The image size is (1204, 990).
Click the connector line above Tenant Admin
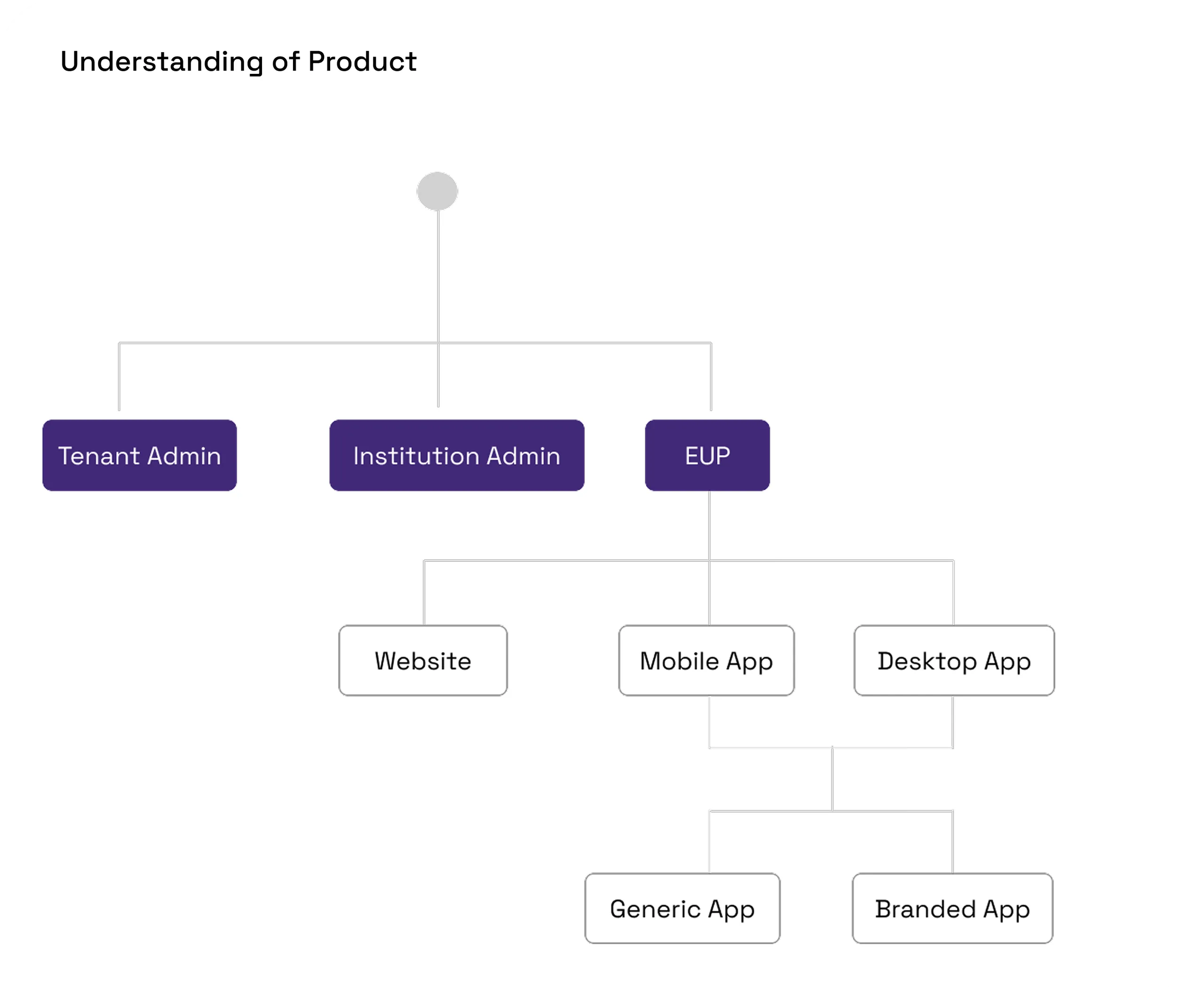click(119, 376)
